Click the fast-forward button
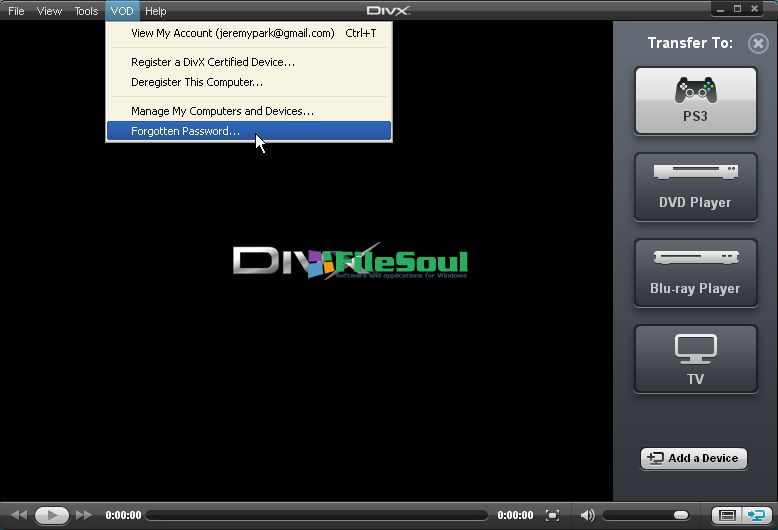Viewport: 778px width, 530px height. pos(85,515)
